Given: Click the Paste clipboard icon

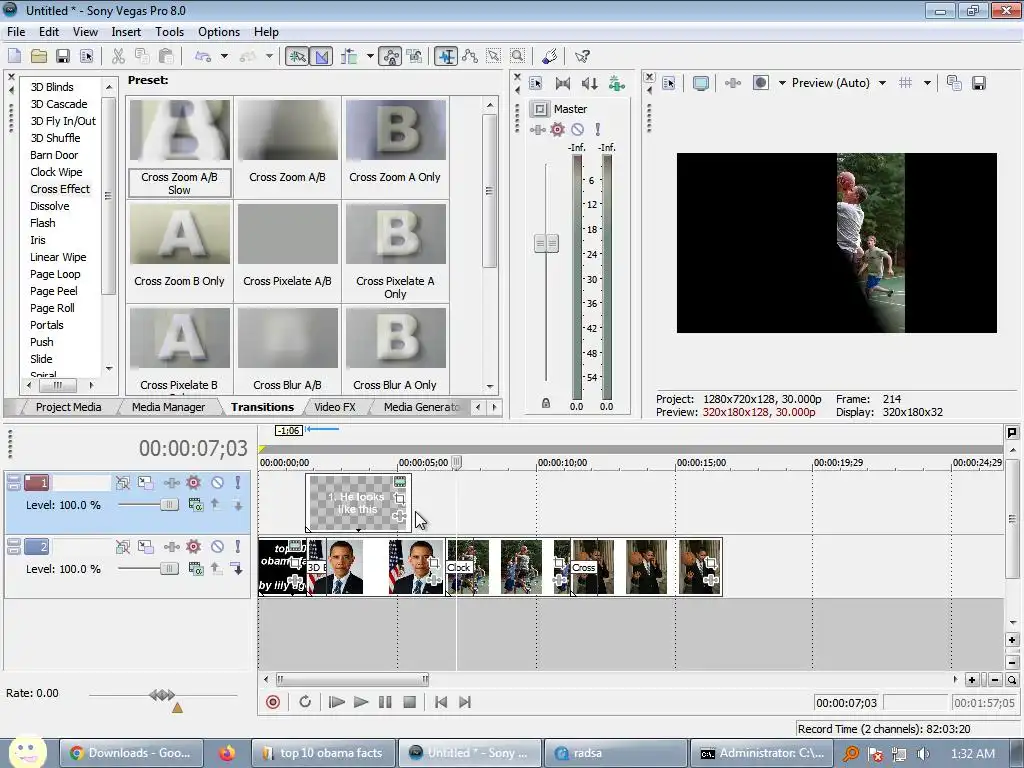Looking at the screenshot, I should 167,56.
